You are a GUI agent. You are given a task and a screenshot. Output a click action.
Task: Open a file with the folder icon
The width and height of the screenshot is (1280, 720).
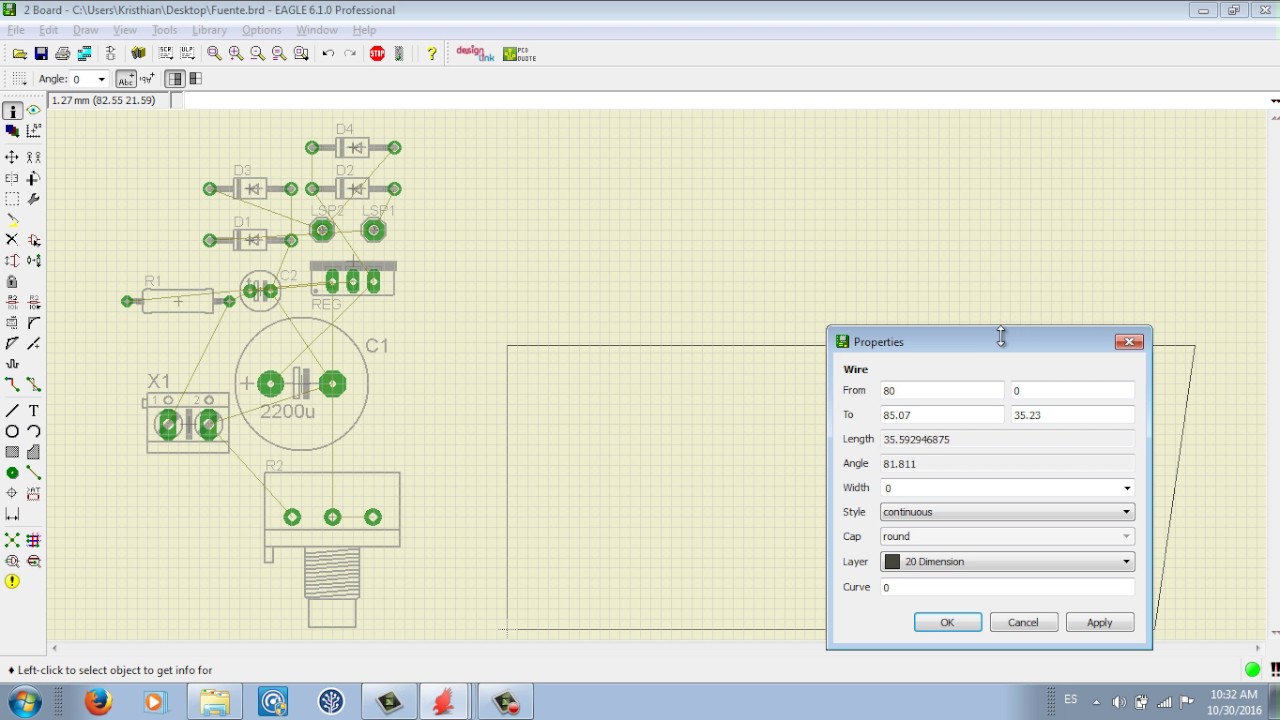coord(19,53)
